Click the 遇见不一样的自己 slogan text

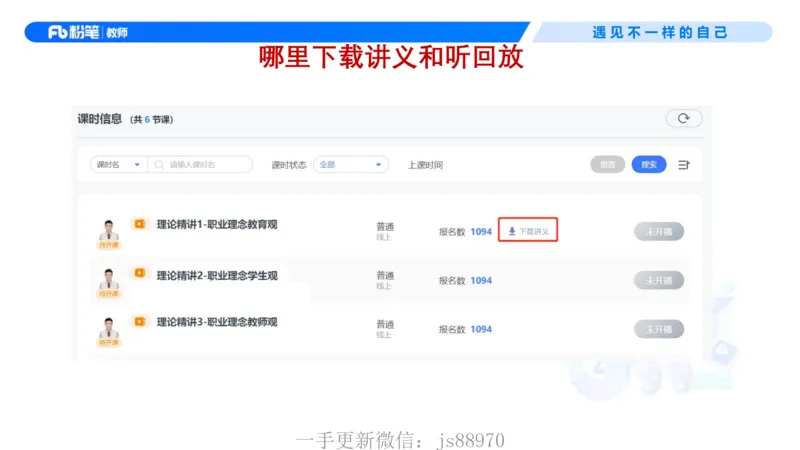point(660,33)
